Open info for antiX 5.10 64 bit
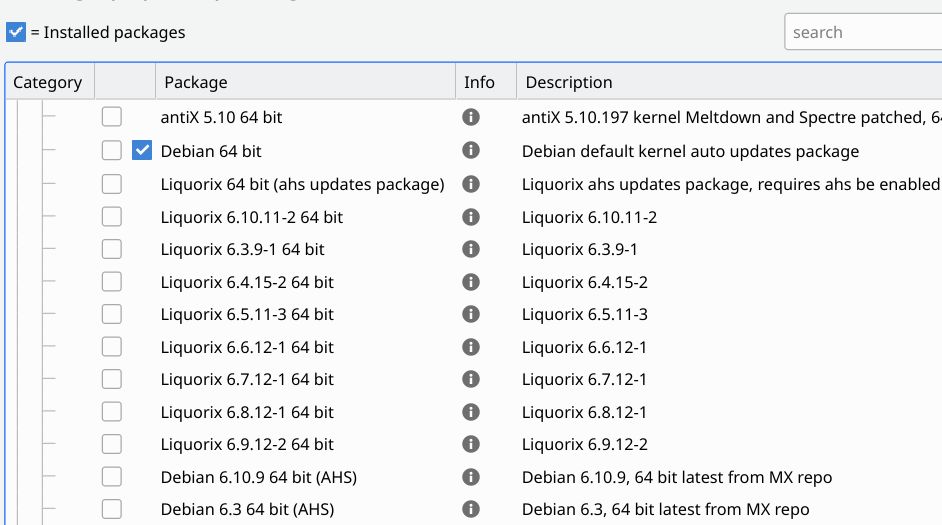Screen dimensions: 942x525 pyautogui.click(x=471, y=118)
